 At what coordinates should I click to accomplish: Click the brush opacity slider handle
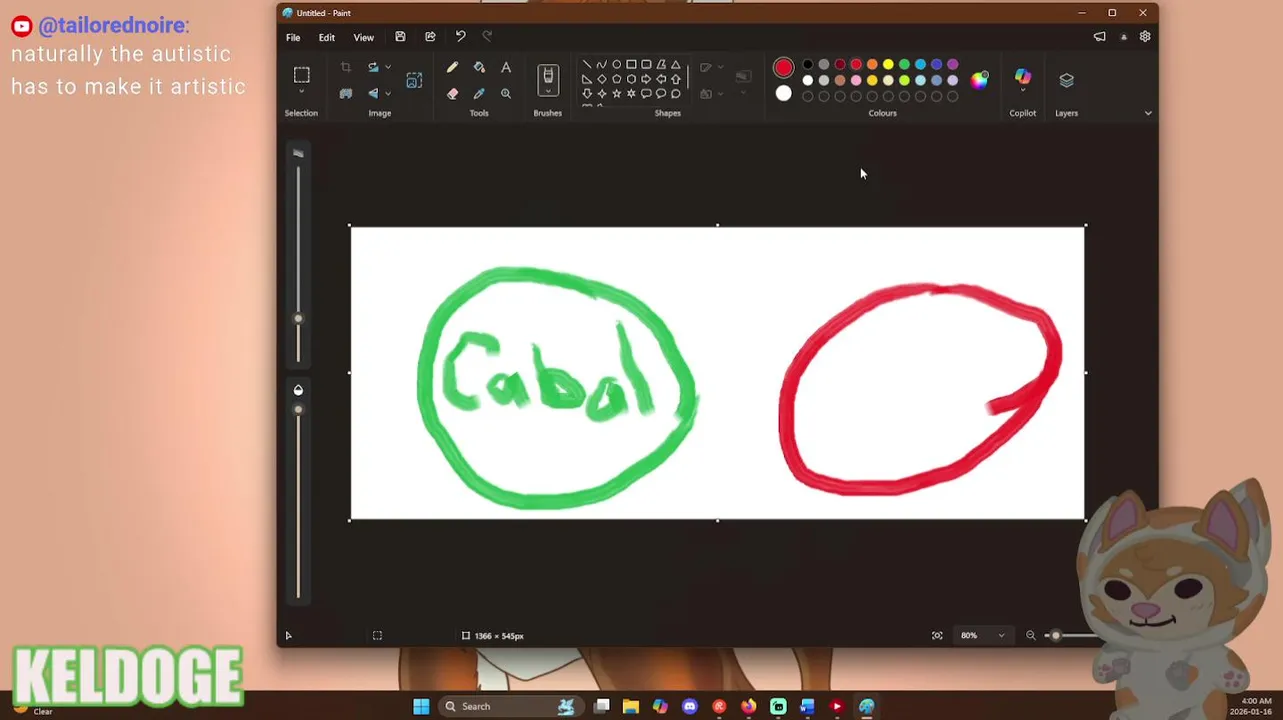point(298,409)
